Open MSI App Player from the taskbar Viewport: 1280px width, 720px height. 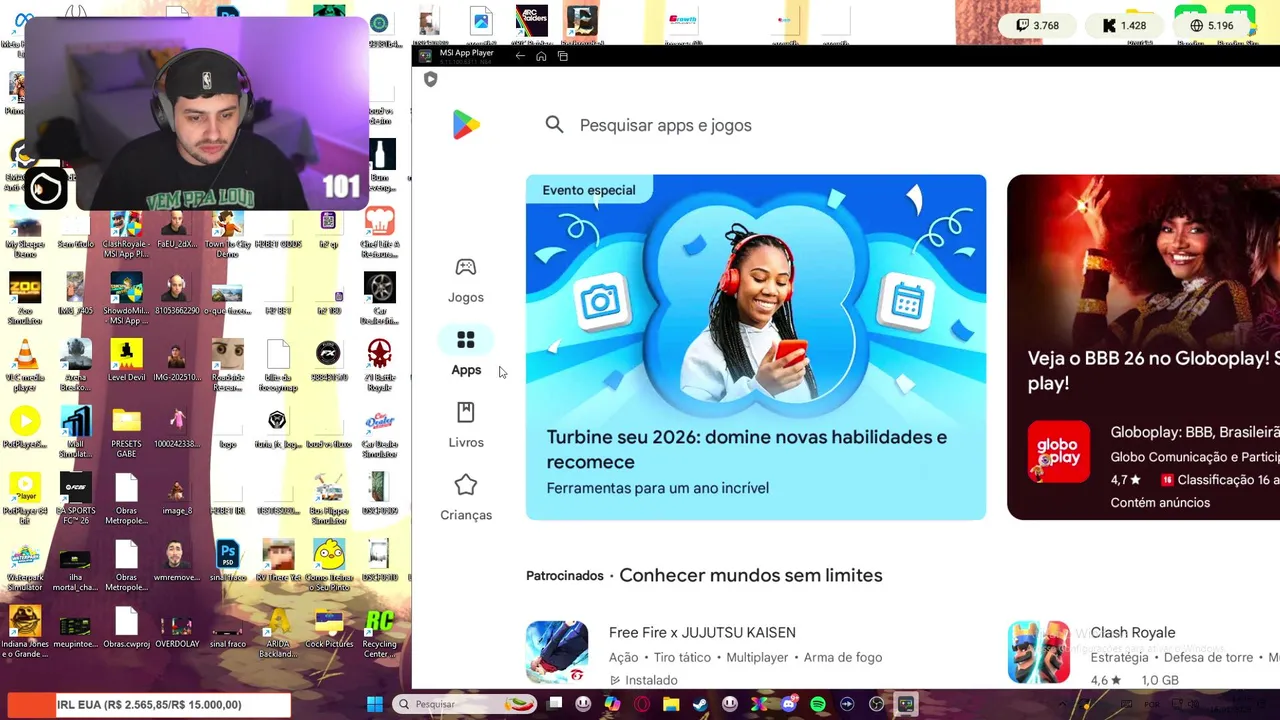click(x=906, y=704)
